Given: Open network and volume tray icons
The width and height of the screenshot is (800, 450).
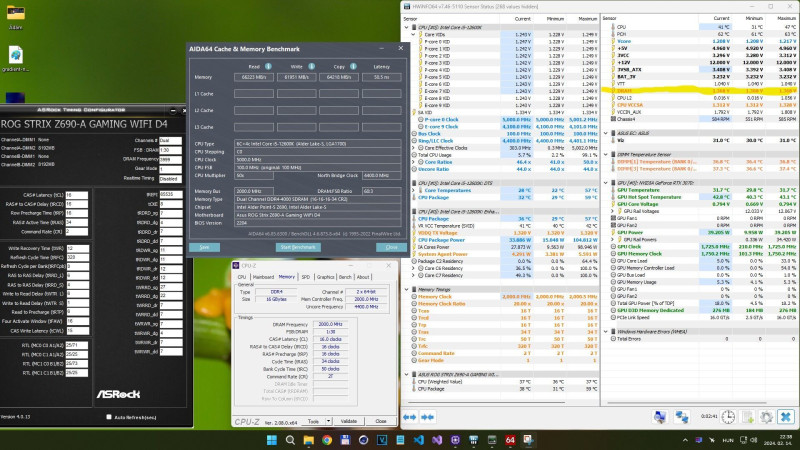Looking at the screenshot, I should coord(748,440).
